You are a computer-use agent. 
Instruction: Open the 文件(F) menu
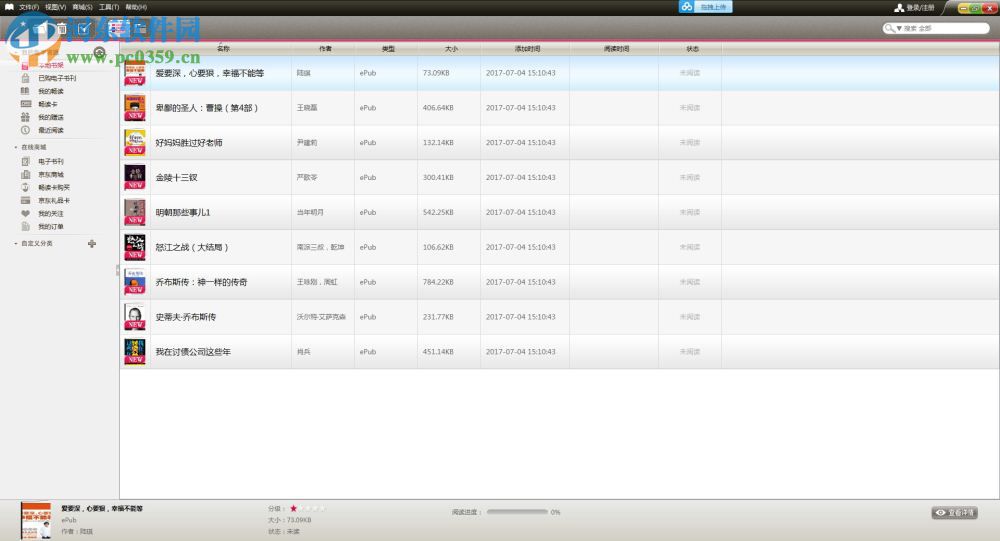tap(29, 7)
